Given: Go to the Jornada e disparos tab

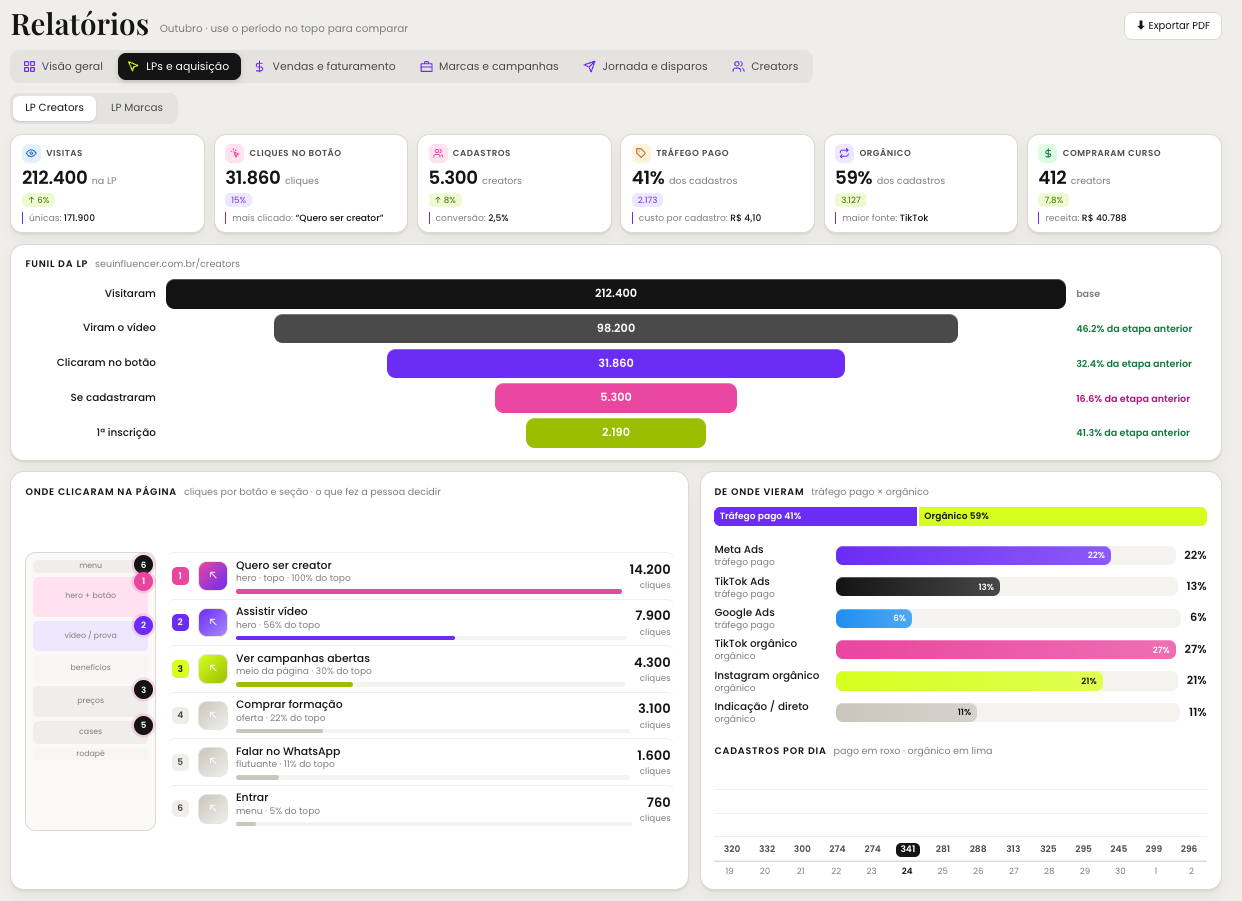Looking at the screenshot, I should point(646,67).
